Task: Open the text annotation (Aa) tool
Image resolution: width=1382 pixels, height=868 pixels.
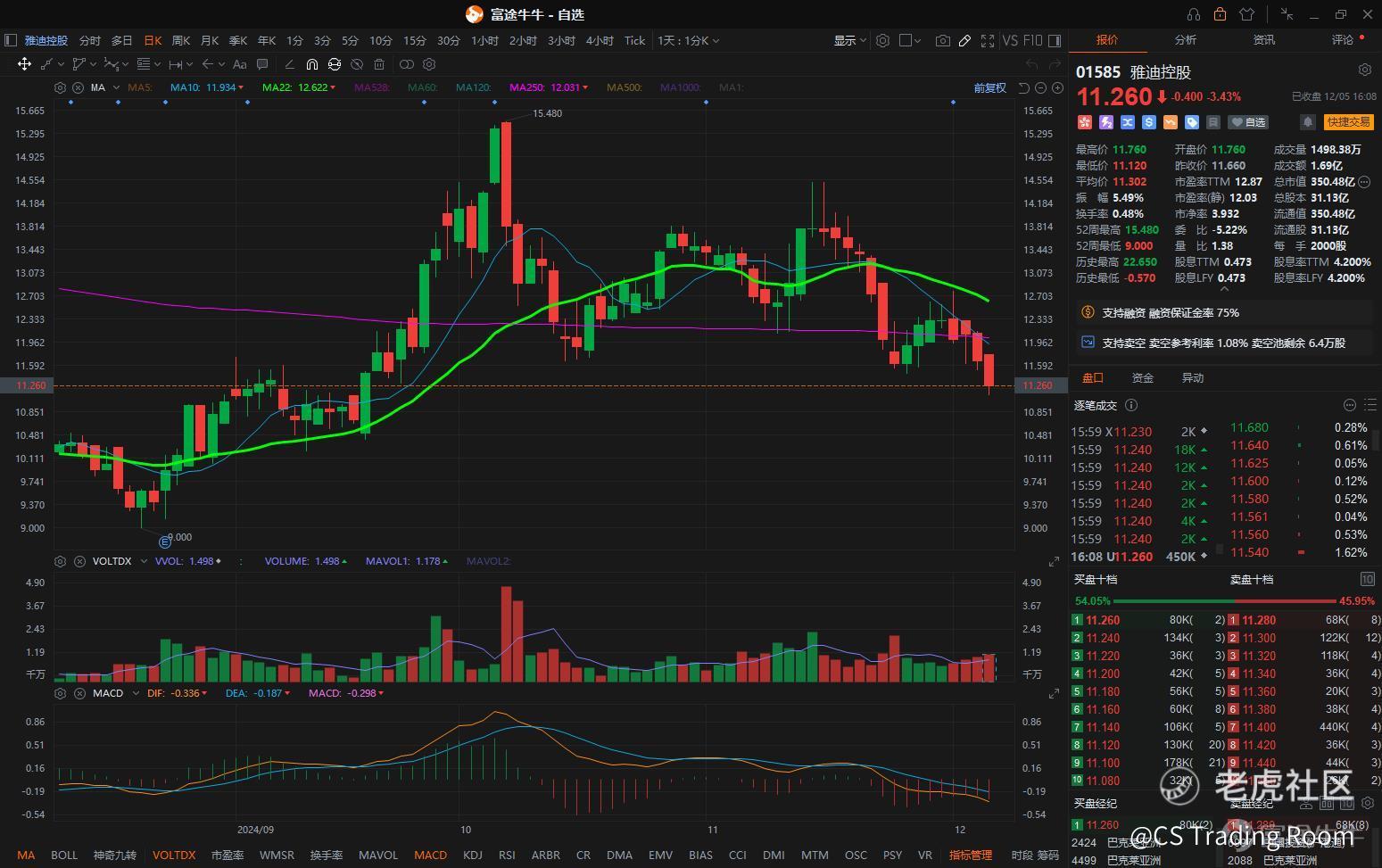Action: (239, 64)
